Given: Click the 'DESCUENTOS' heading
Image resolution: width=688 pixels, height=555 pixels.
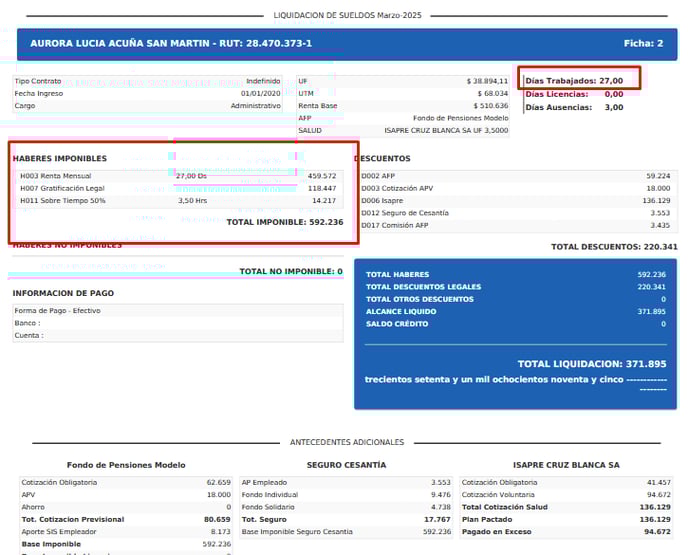Looking at the screenshot, I should click(382, 158).
